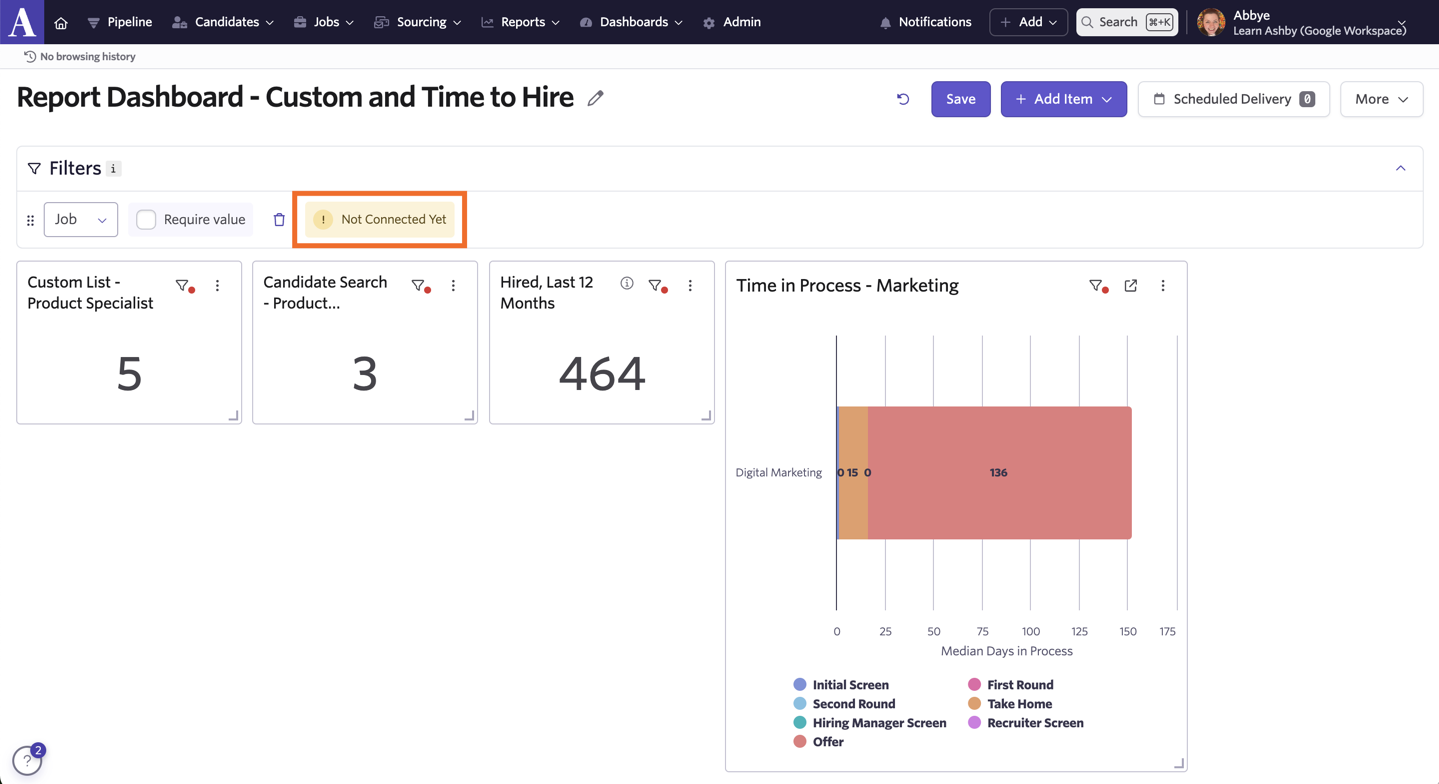Show info for Hired, Last 12 Months
Viewport: 1439px width, 784px height.
pyautogui.click(x=627, y=284)
